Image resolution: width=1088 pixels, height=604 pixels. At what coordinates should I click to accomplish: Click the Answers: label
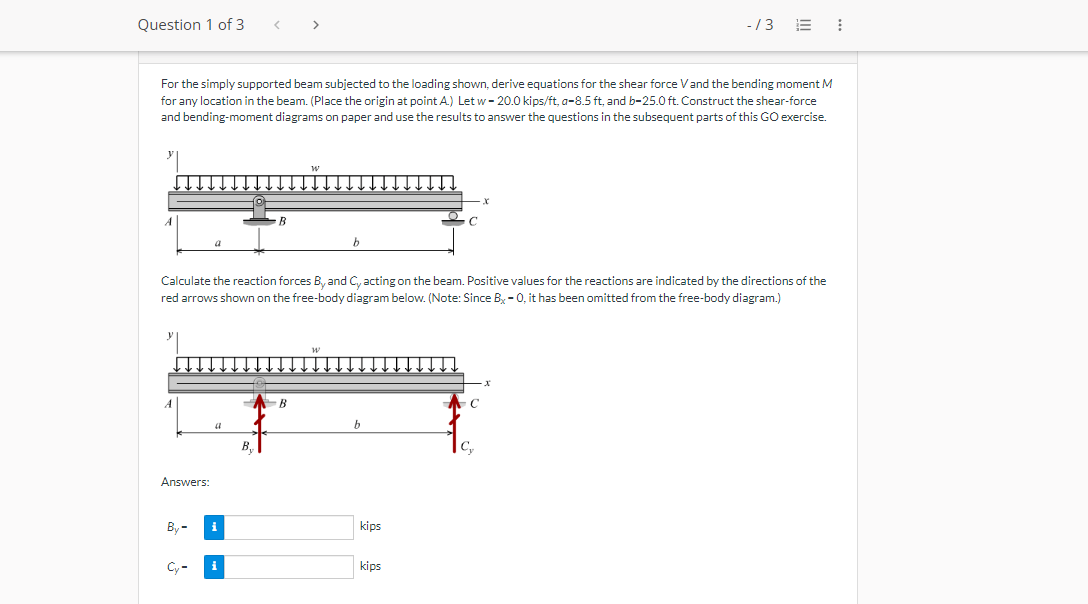click(x=180, y=481)
